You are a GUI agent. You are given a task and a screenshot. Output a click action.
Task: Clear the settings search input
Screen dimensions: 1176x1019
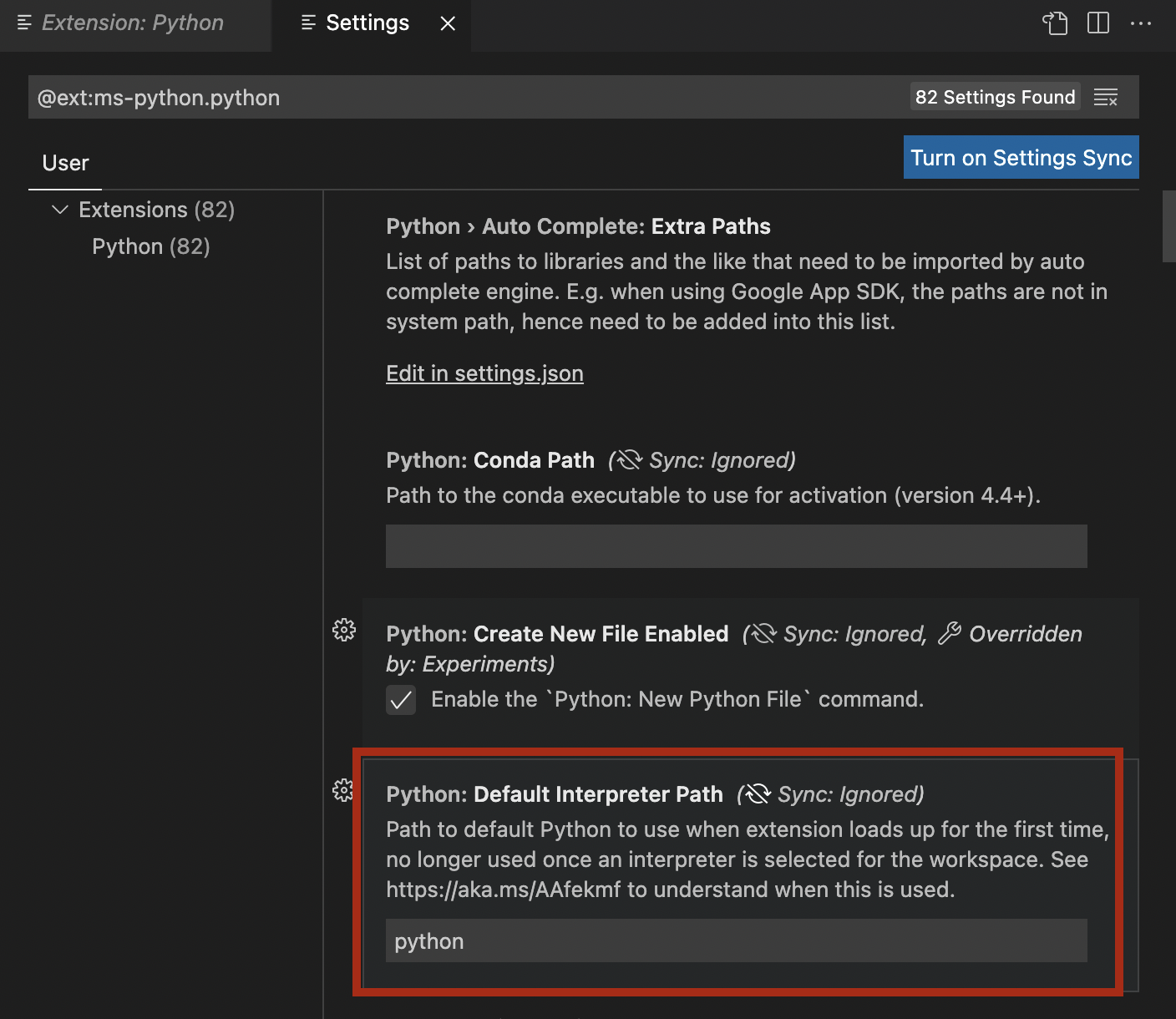tap(1106, 98)
